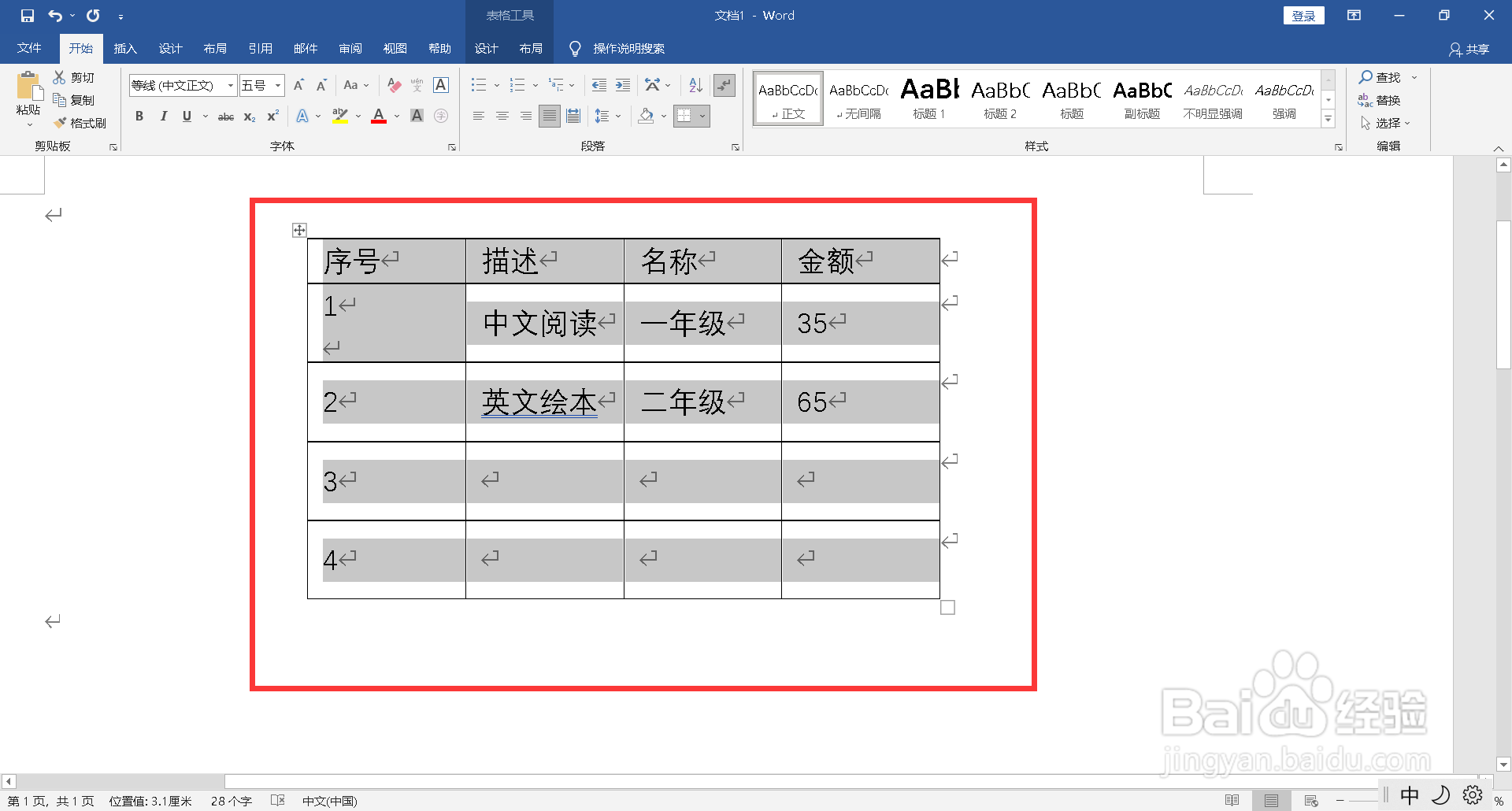Apply the No Spacing (无间隔) style
1512x811 pixels.
[858, 98]
